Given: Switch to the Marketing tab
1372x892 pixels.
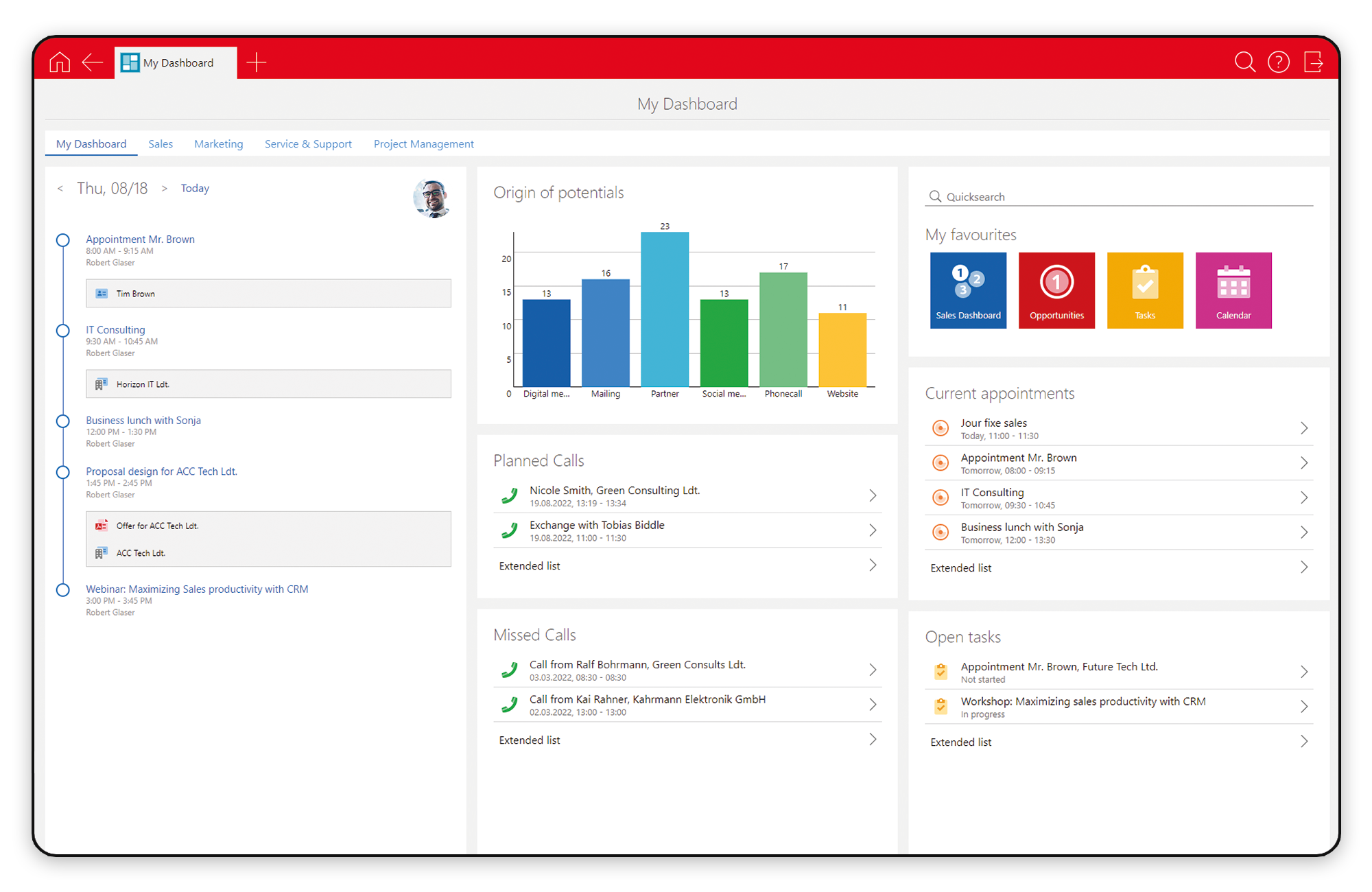Looking at the screenshot, I should pos(218,144).
